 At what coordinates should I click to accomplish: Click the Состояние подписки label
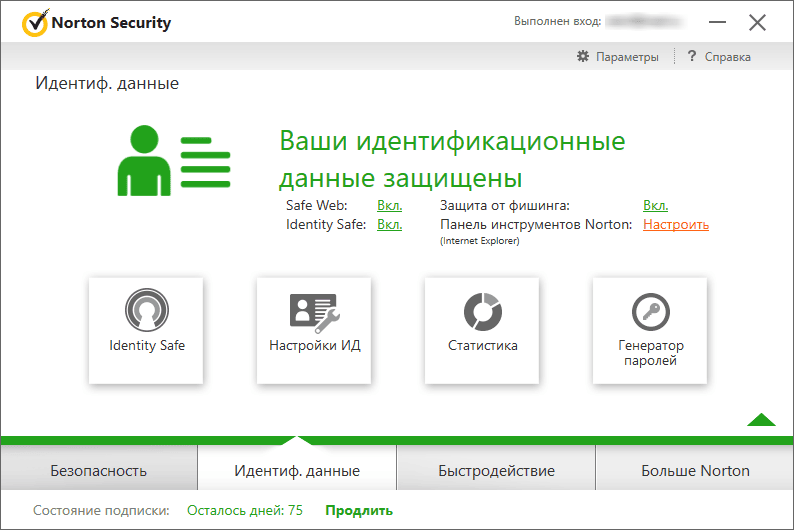coord(101,510)
